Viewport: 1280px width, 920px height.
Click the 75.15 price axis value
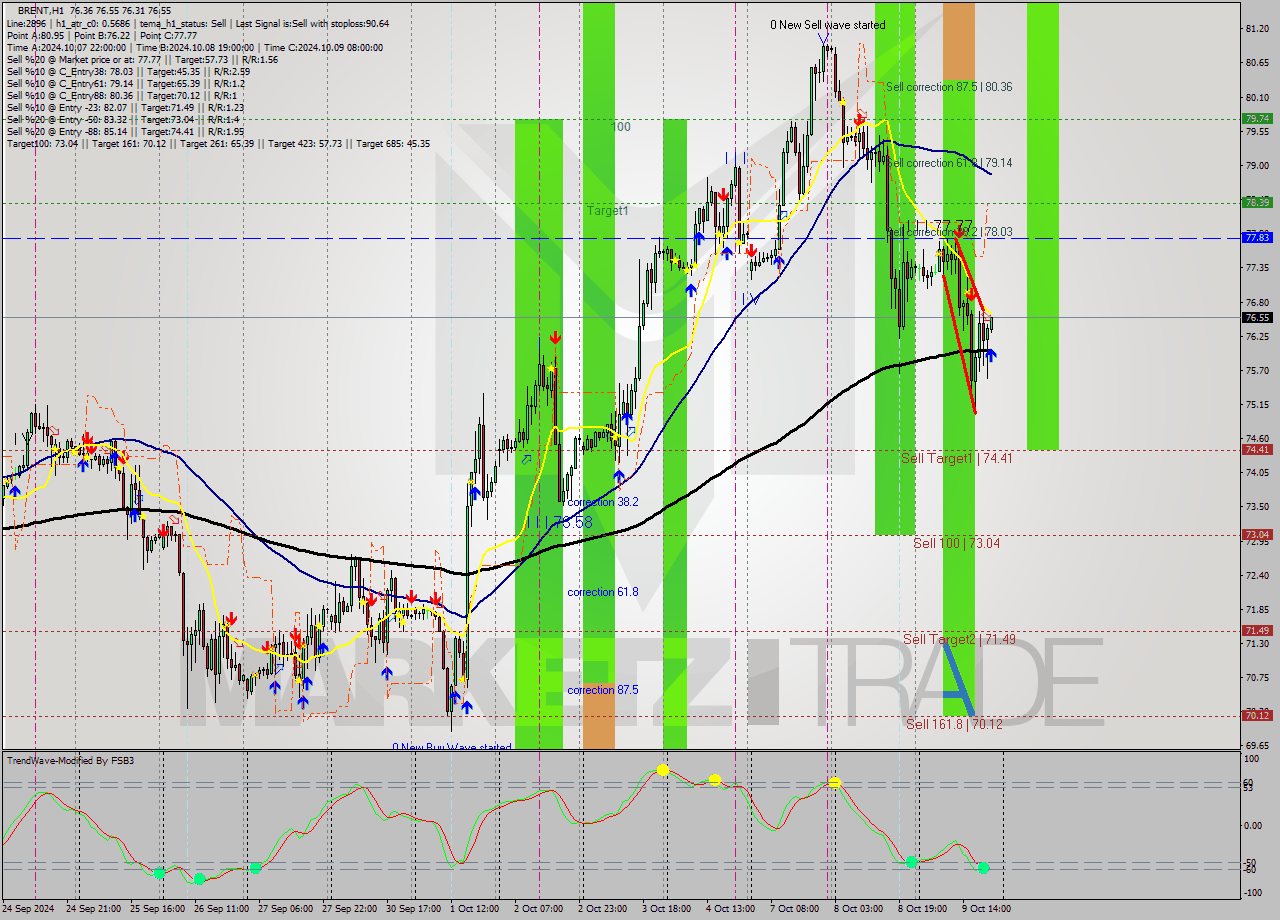pos(1257,405)
